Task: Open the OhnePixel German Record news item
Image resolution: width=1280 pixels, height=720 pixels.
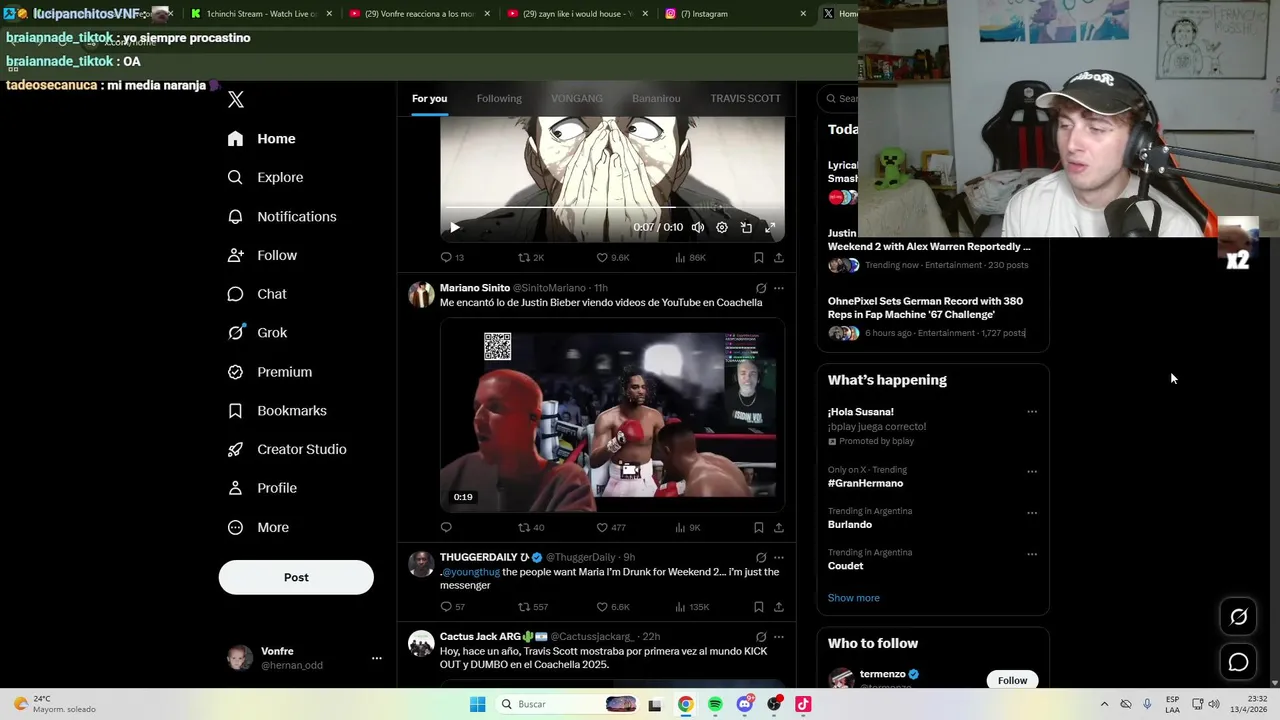Action: coord(932,317)
